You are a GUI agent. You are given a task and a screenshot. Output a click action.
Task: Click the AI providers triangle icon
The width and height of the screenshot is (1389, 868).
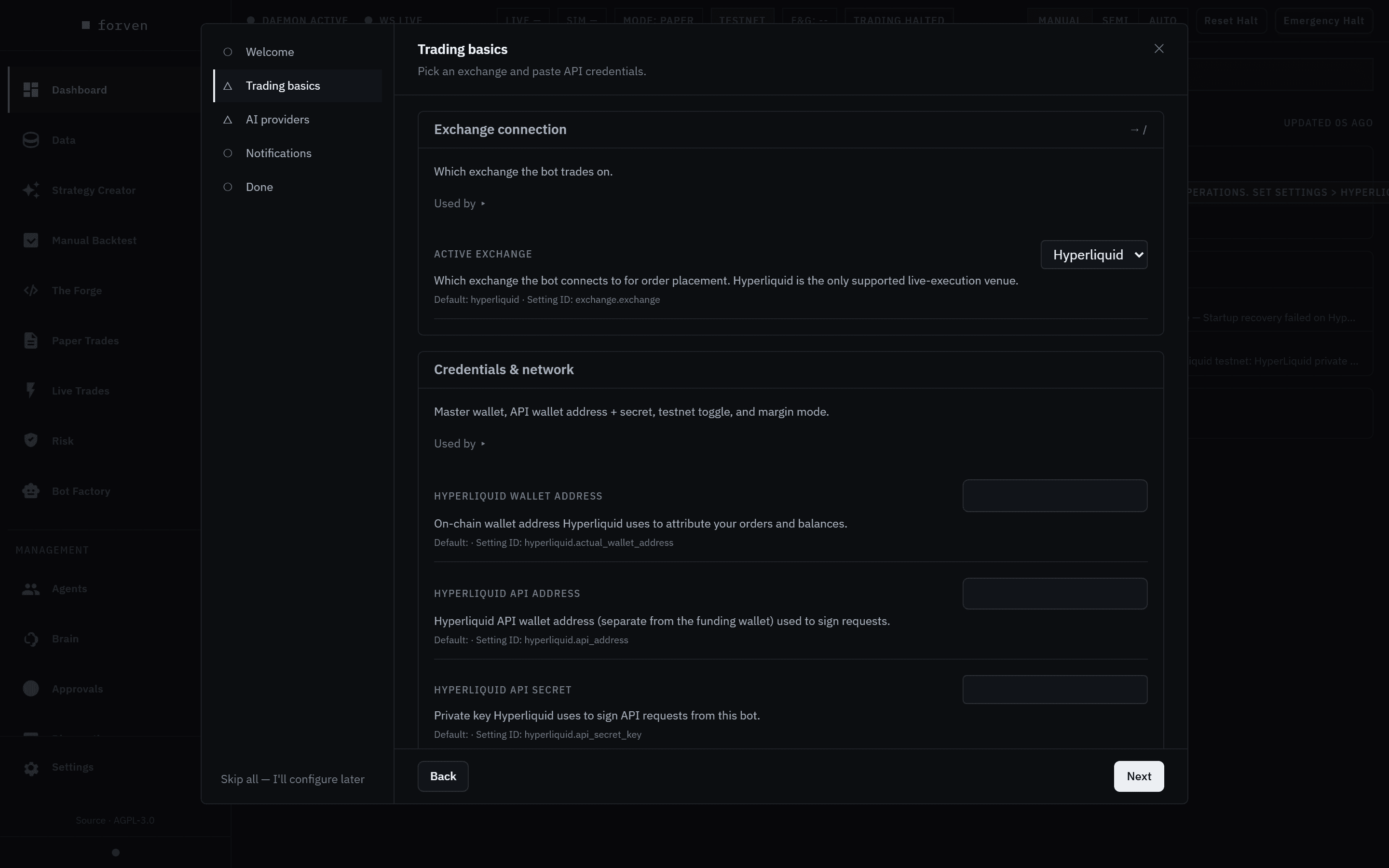(x=228, y=120)
